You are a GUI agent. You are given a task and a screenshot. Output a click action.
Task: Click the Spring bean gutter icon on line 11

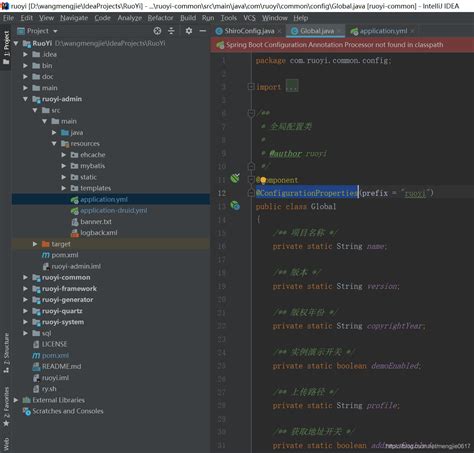pos(235,178)
